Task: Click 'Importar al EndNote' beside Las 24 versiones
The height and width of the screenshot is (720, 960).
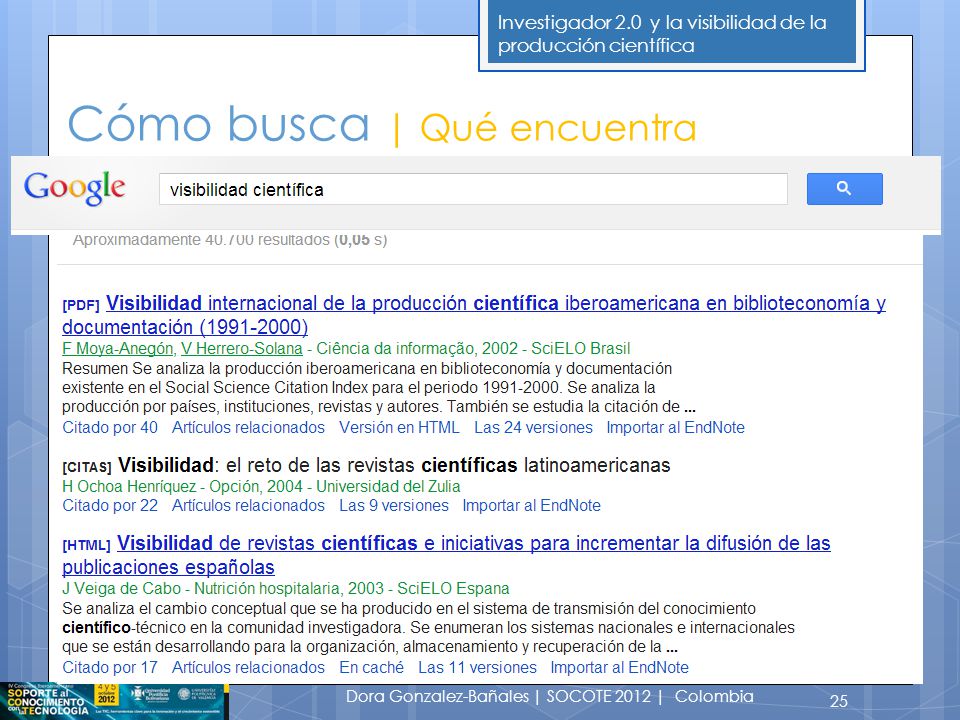Action: 675,427
